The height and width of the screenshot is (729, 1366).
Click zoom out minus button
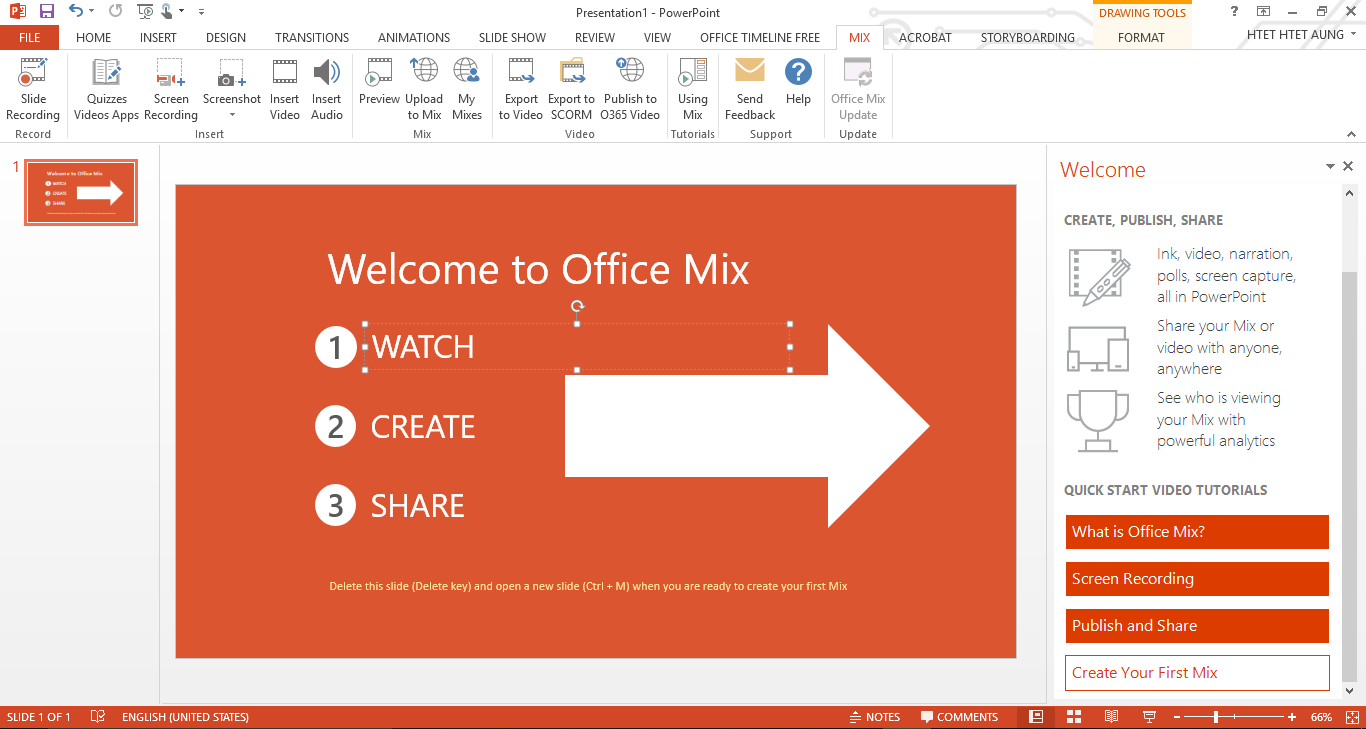(x=1178, y=717)
